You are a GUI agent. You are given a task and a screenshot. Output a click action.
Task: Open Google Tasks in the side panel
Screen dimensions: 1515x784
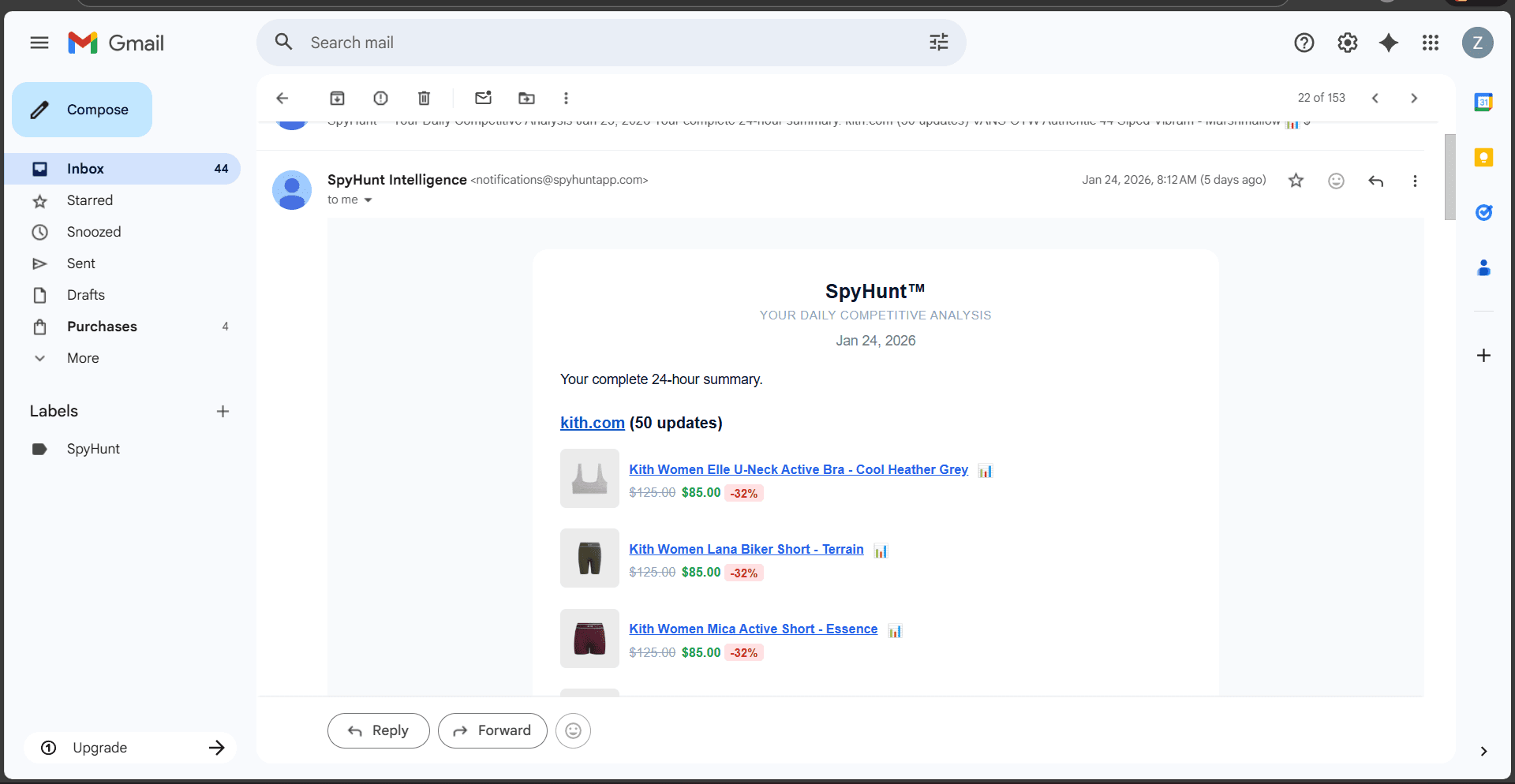coord(1484,213)
